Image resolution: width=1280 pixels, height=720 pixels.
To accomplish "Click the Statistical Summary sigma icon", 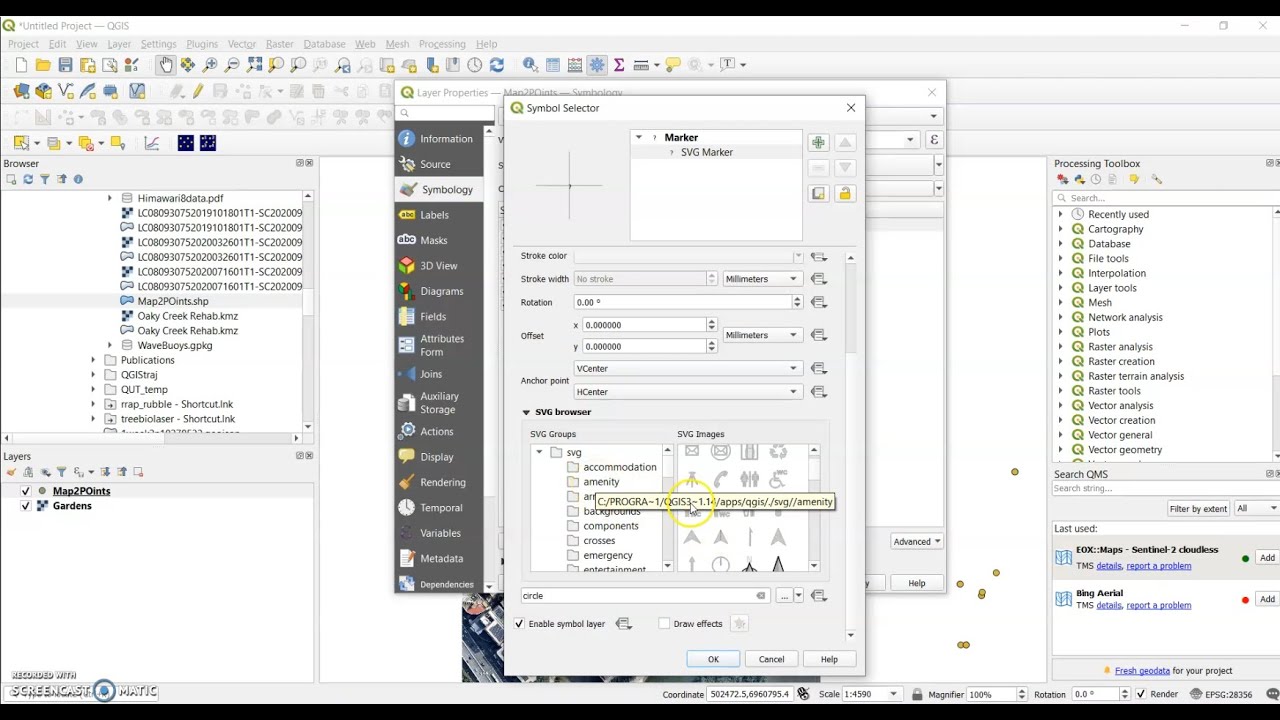I will point(619,65).
